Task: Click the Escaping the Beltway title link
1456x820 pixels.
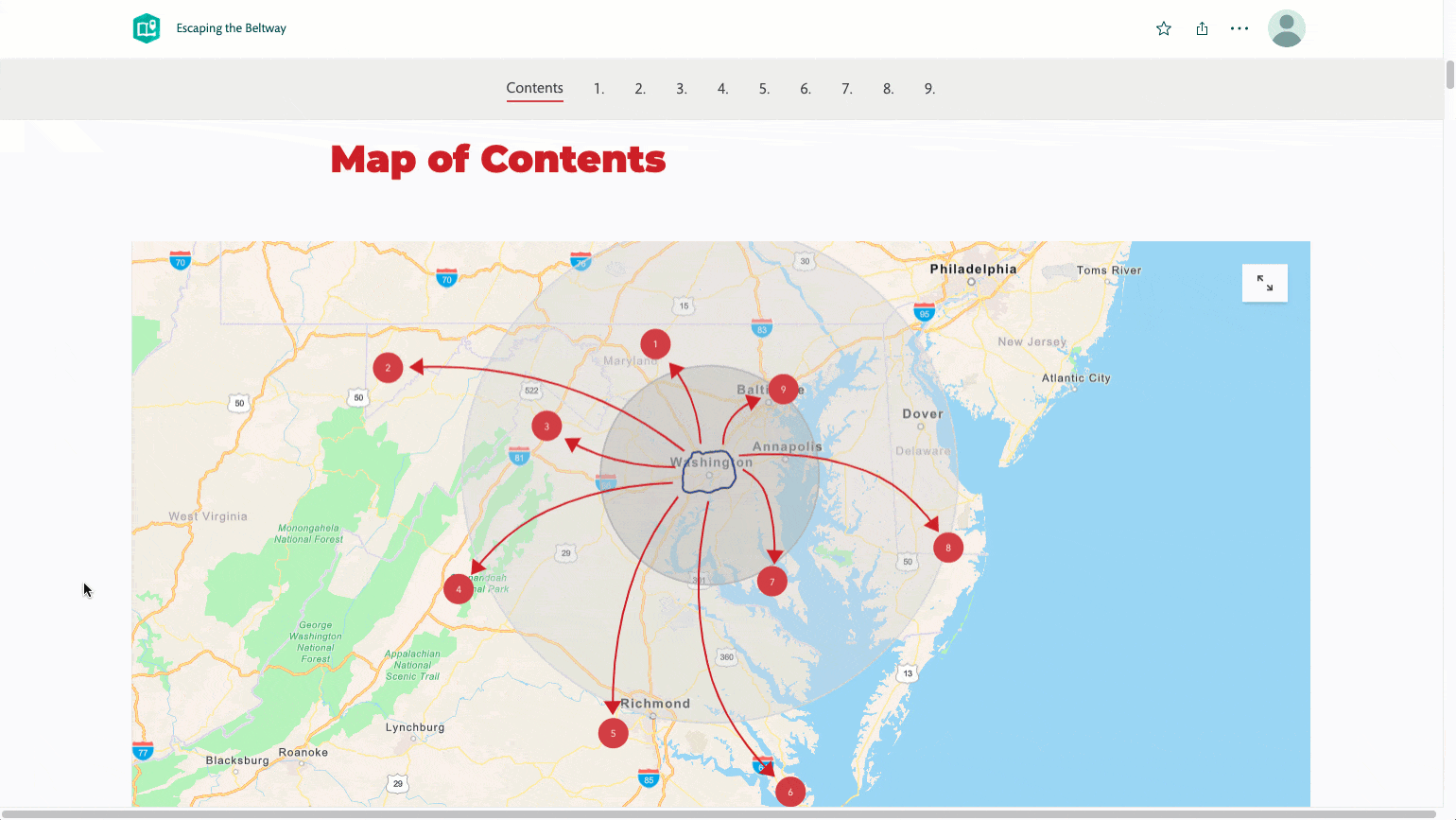Action: [230, 27]
